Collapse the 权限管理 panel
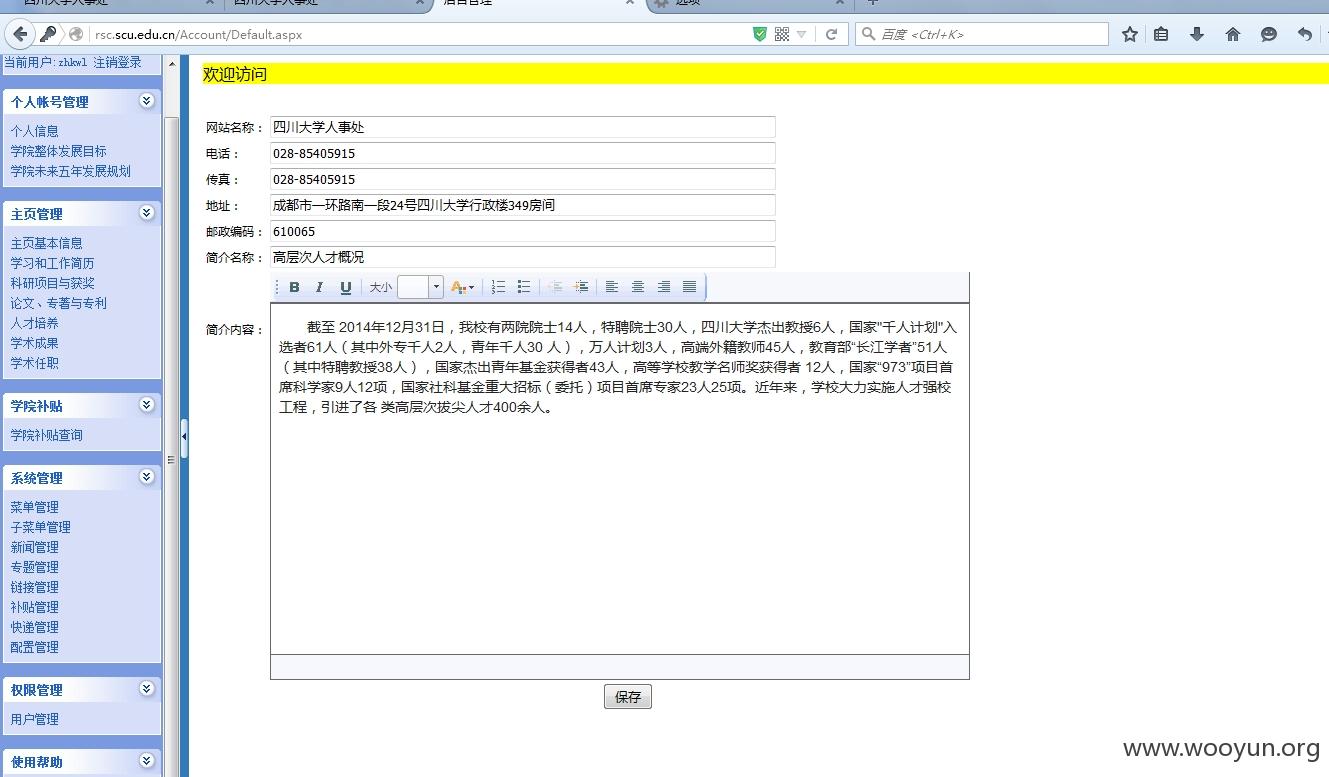Image resolution: width=1329 pixels, height=777 pixels. (x=147, y=689)
